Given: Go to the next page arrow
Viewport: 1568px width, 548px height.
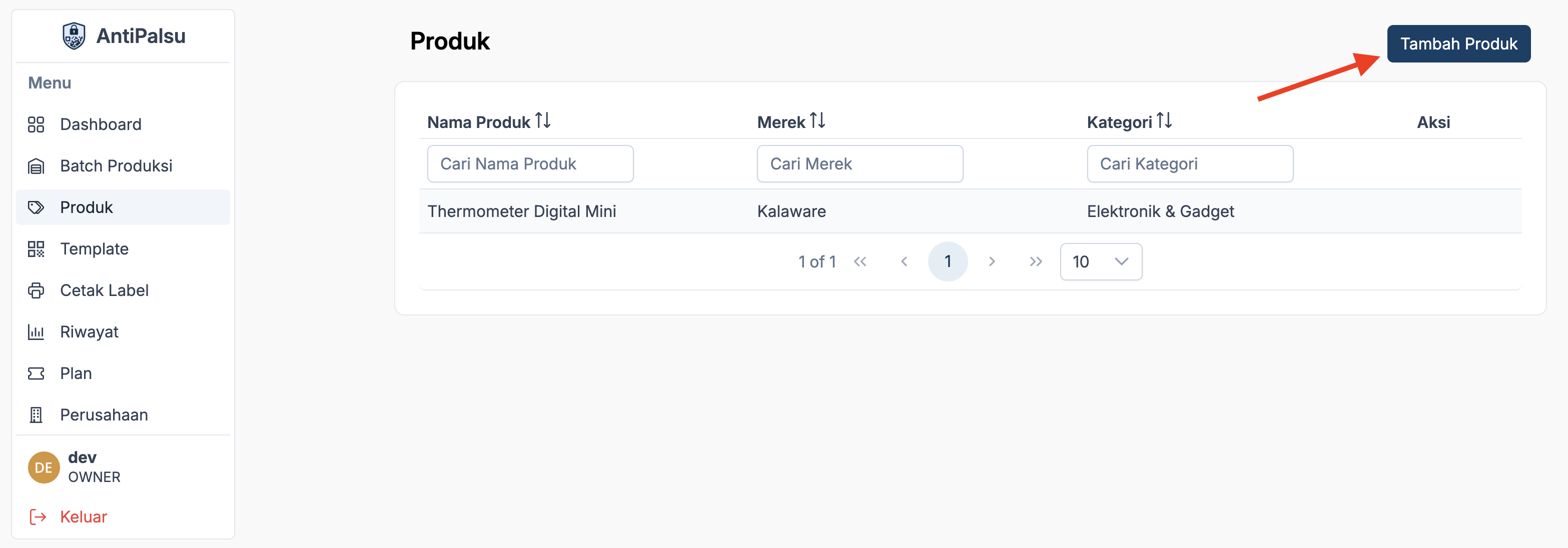Looking at the screenshot, I should click(x=992, y=261).
